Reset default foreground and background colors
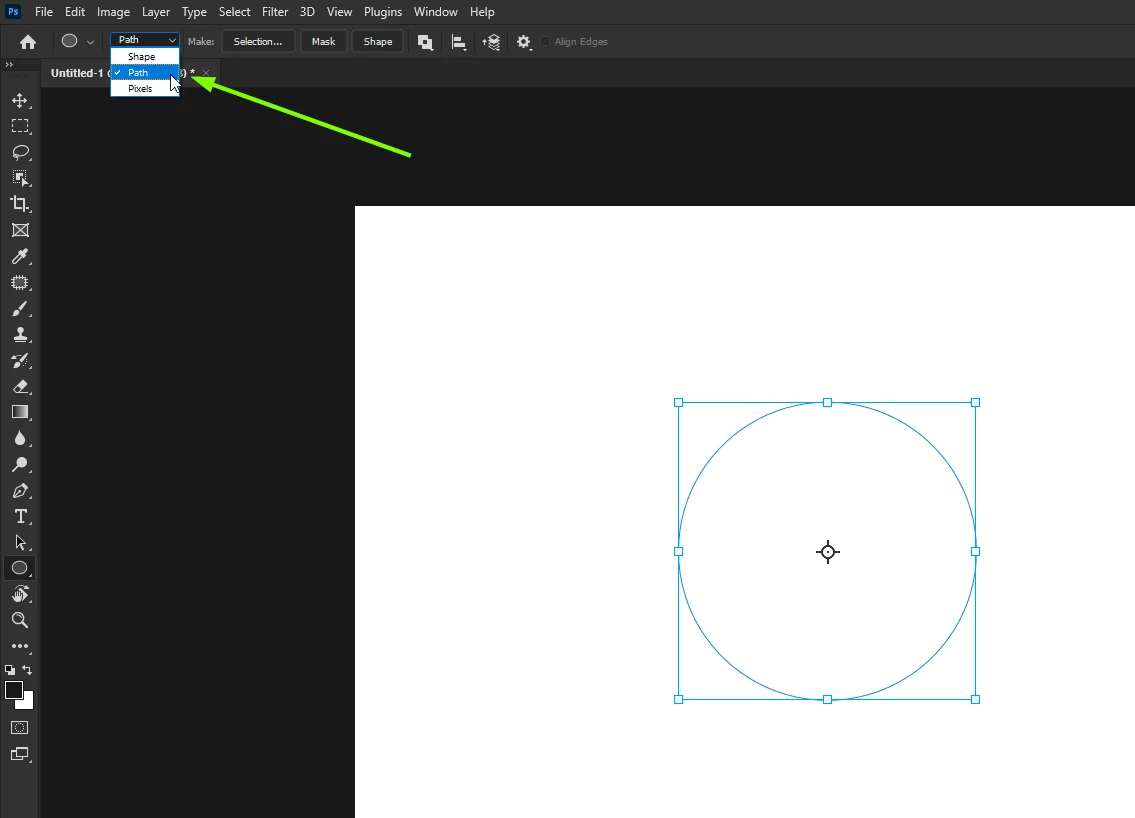The height and width of the screenshot is (818, 1135). (x=9, y=670)
